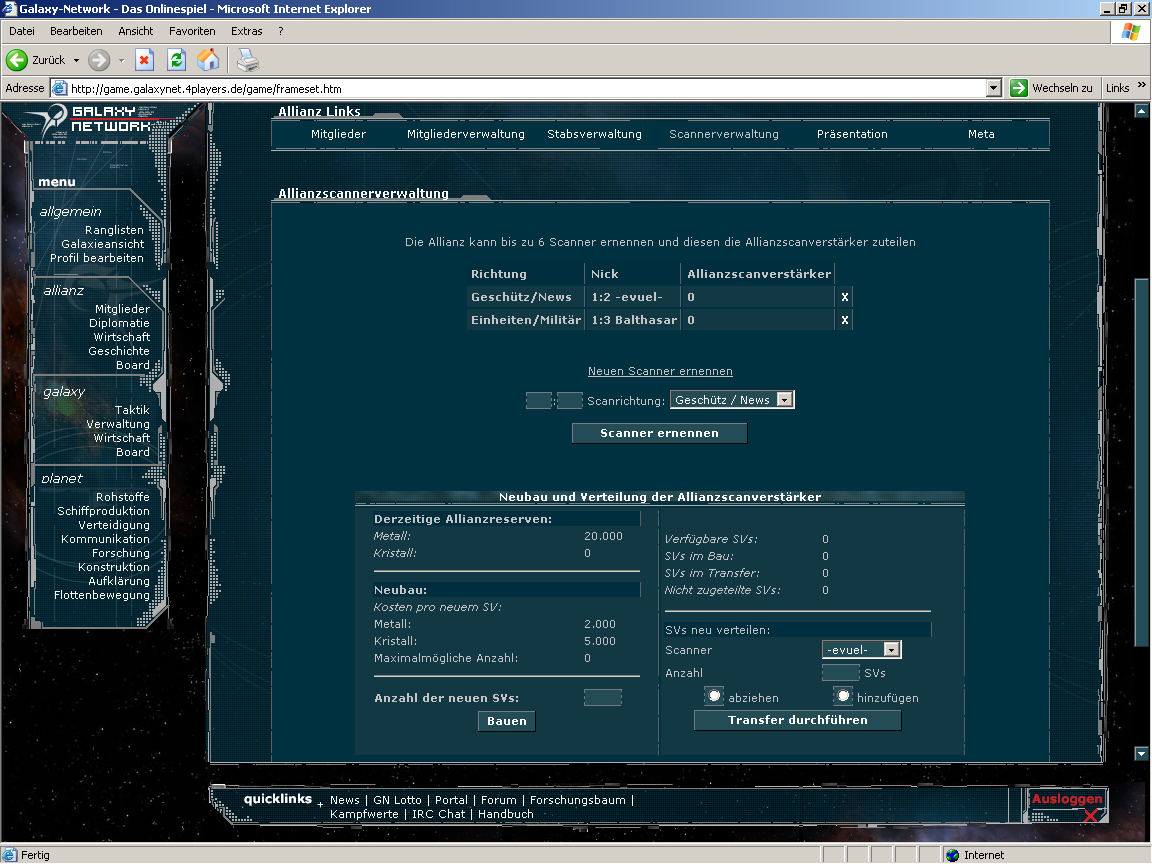The height and width of the screenshot is (864, 1152).
Task: Click the Ausloggen logout icon
Action: pos(1067,805)
